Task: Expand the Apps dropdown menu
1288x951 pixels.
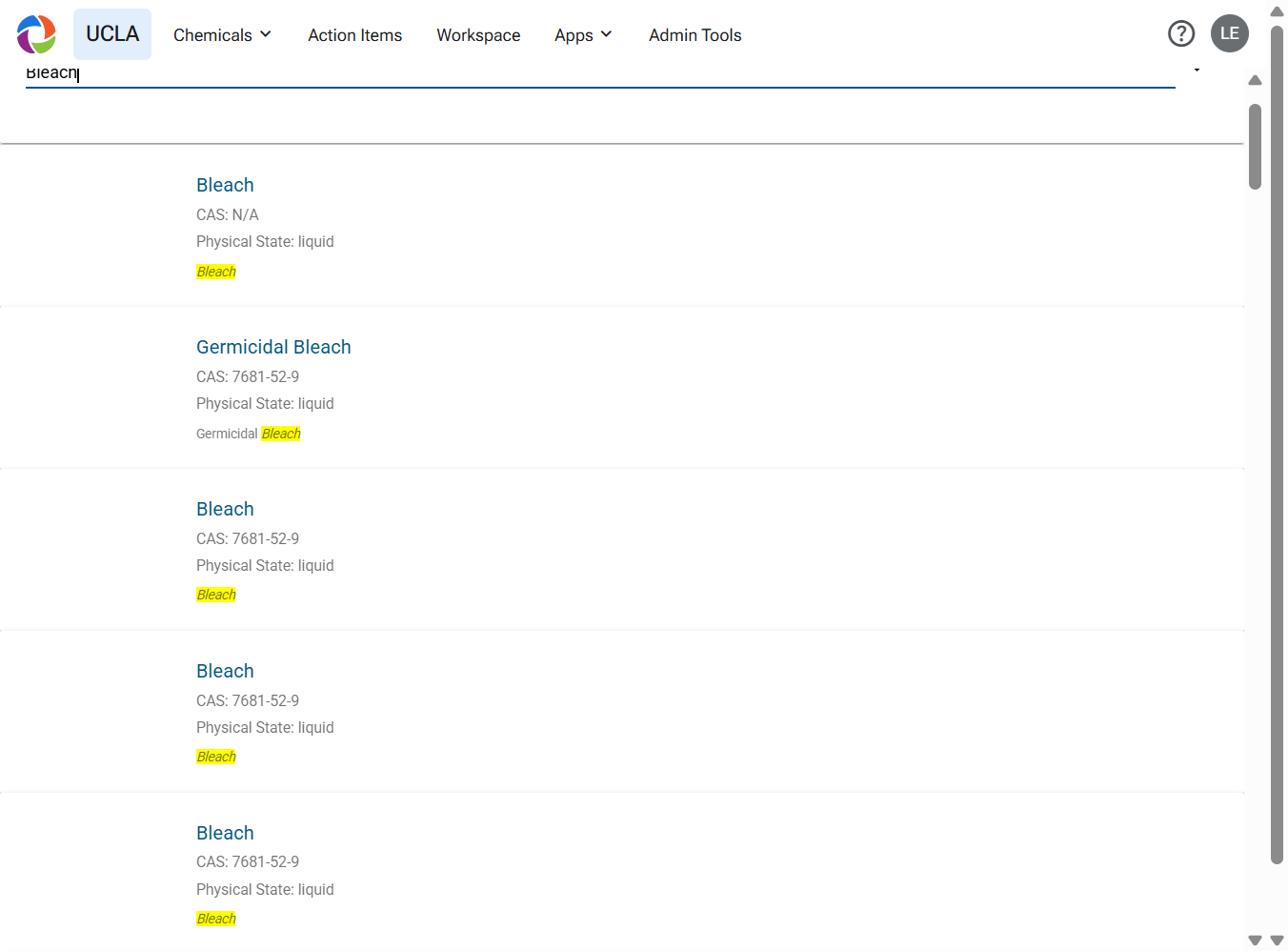Action: 583,35
